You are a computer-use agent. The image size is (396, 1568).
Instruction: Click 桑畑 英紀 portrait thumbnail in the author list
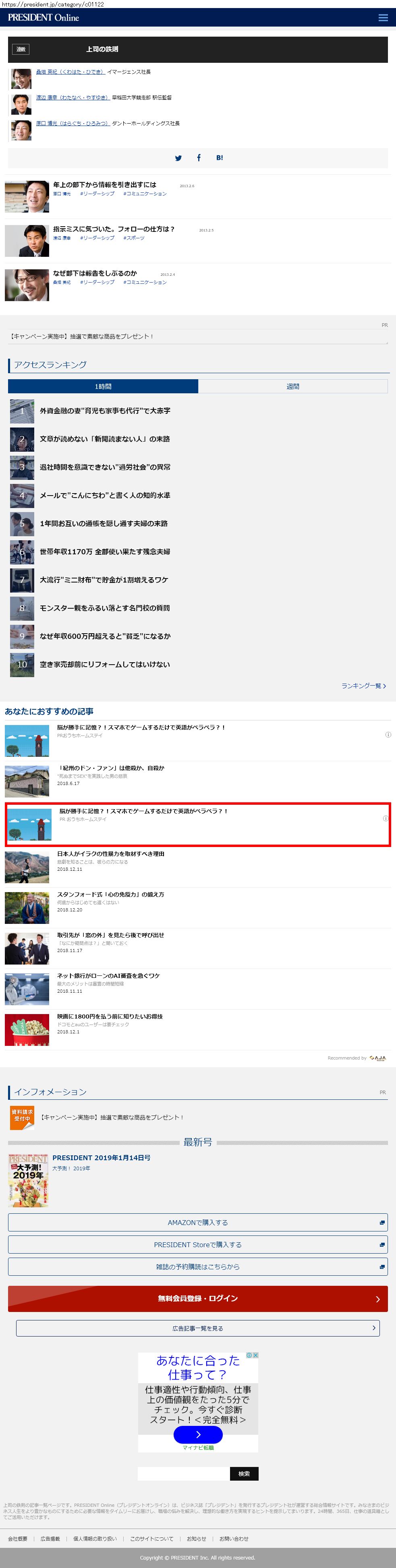click(x=21, y=79)
